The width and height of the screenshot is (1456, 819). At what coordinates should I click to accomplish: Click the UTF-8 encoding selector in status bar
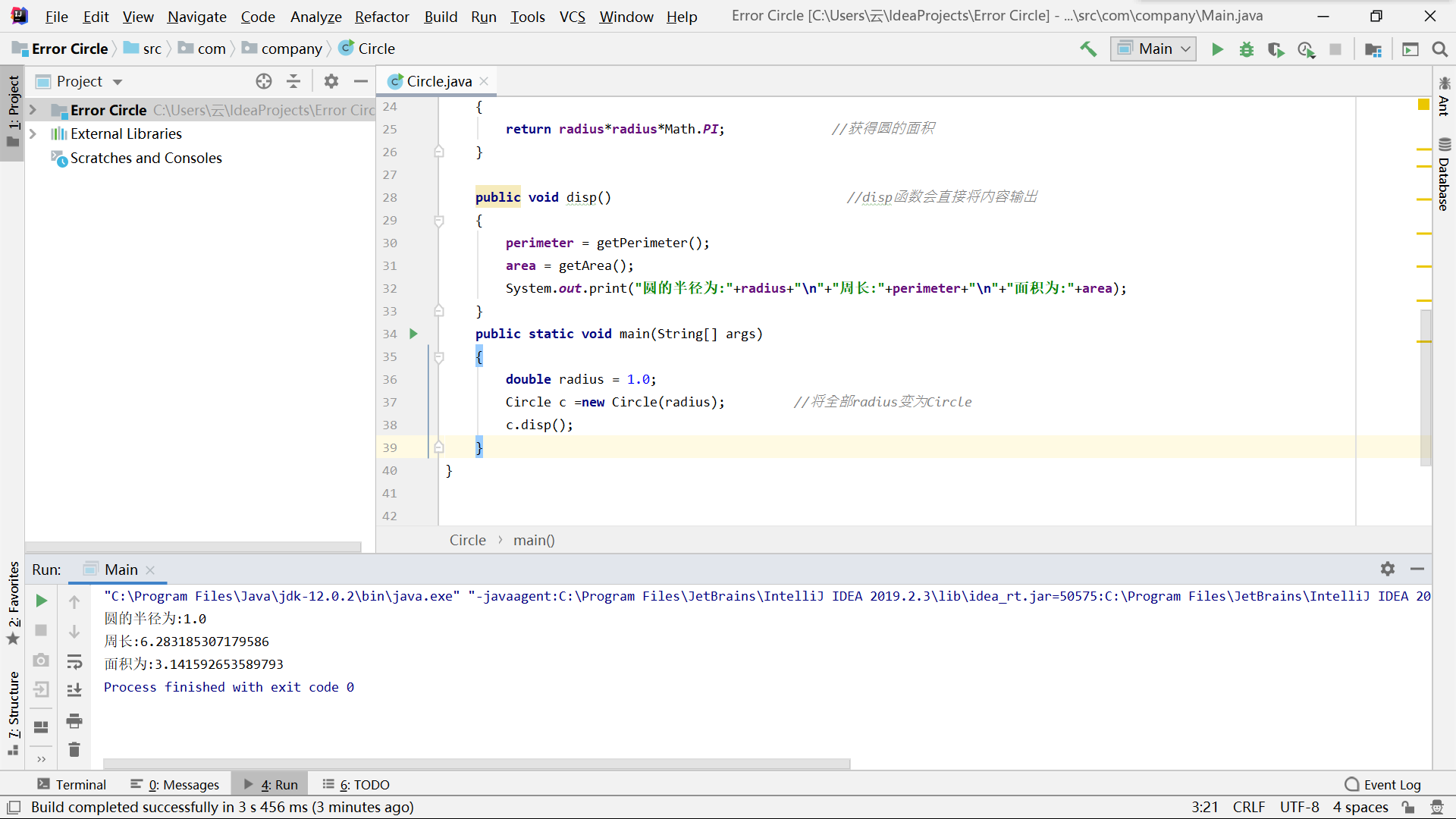click(x=1299, y=807)
